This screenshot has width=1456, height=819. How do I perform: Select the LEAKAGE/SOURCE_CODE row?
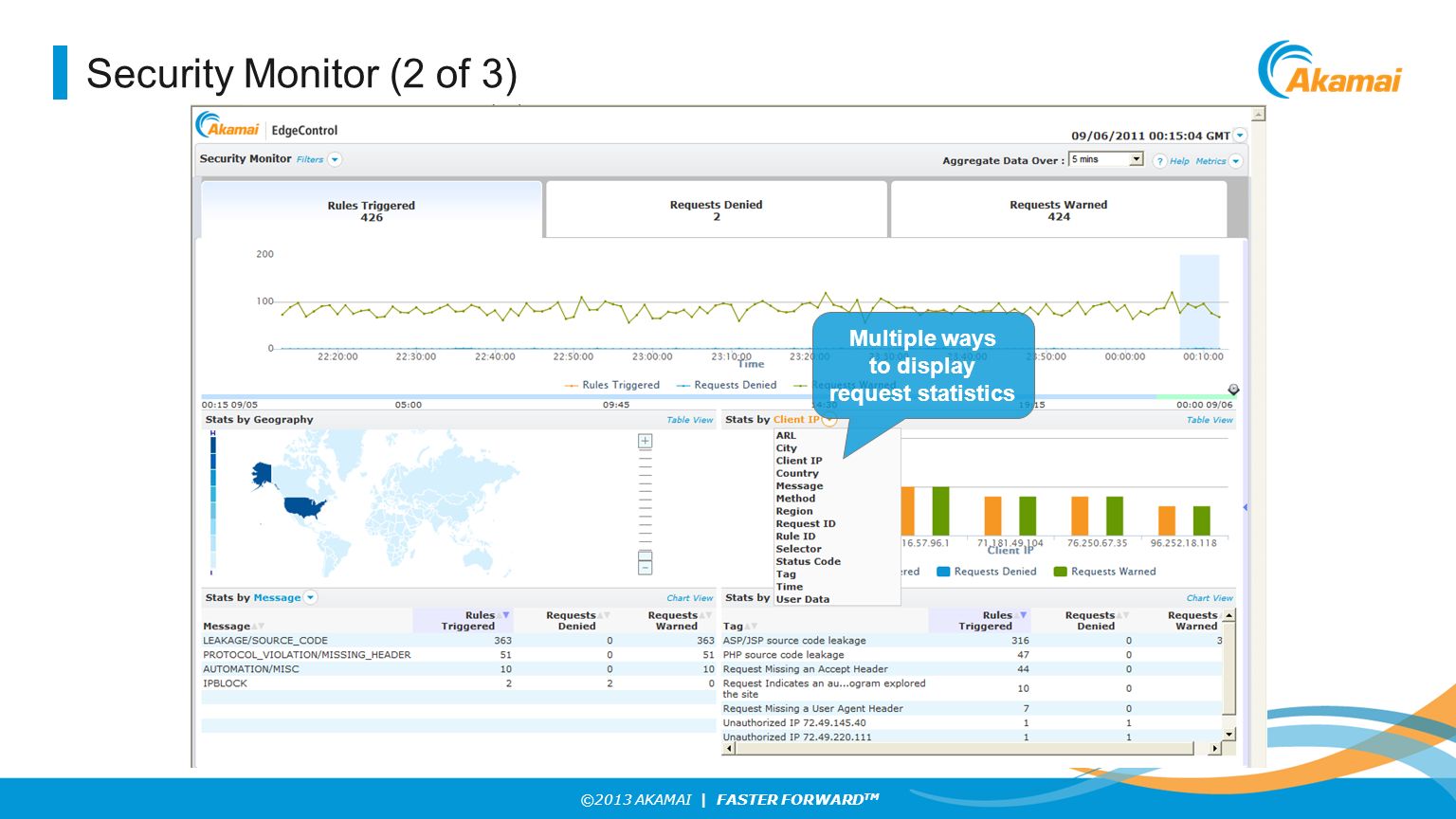[x=459, y=641]
